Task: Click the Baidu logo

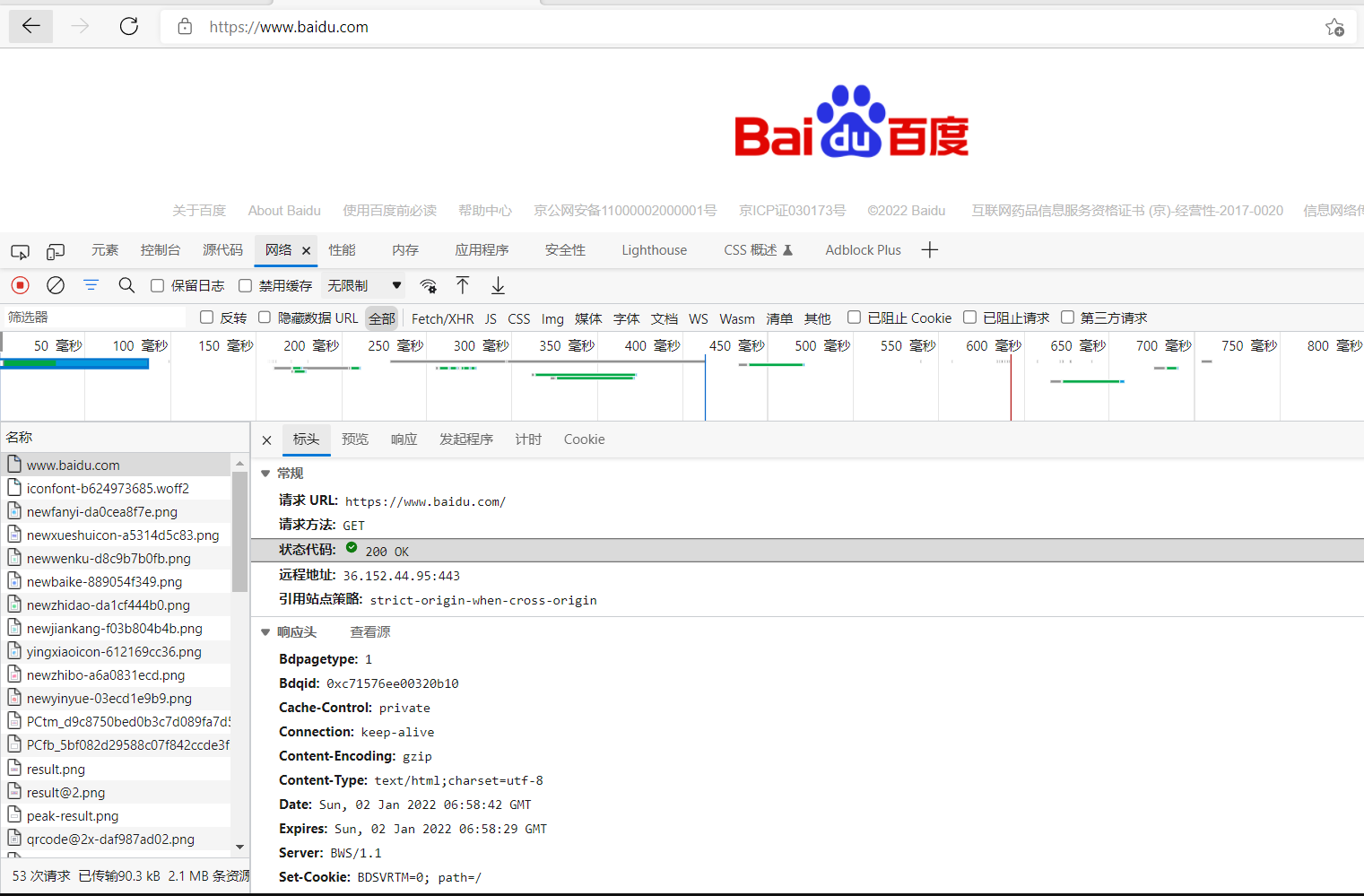Action: coord(851,122)
